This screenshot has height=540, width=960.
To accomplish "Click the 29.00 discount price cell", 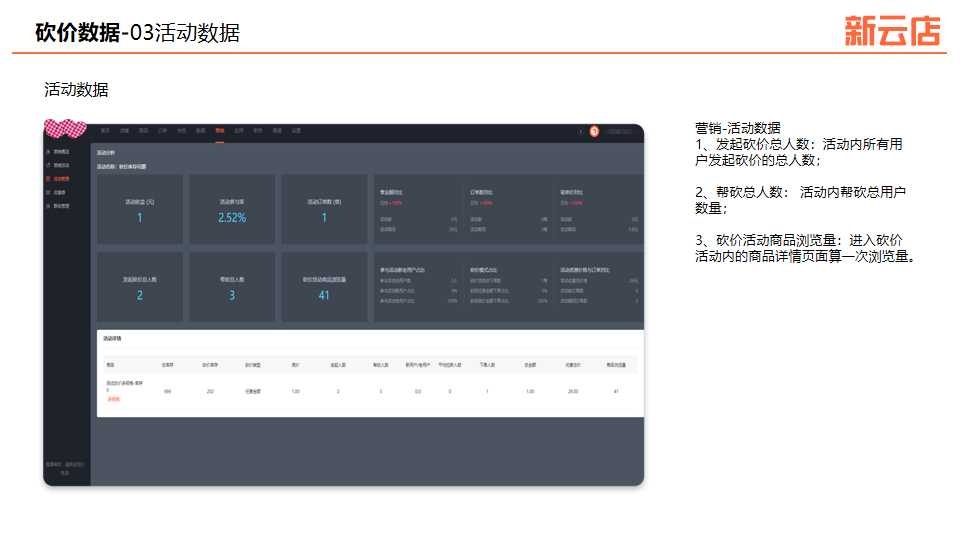I will click(573, 391).
